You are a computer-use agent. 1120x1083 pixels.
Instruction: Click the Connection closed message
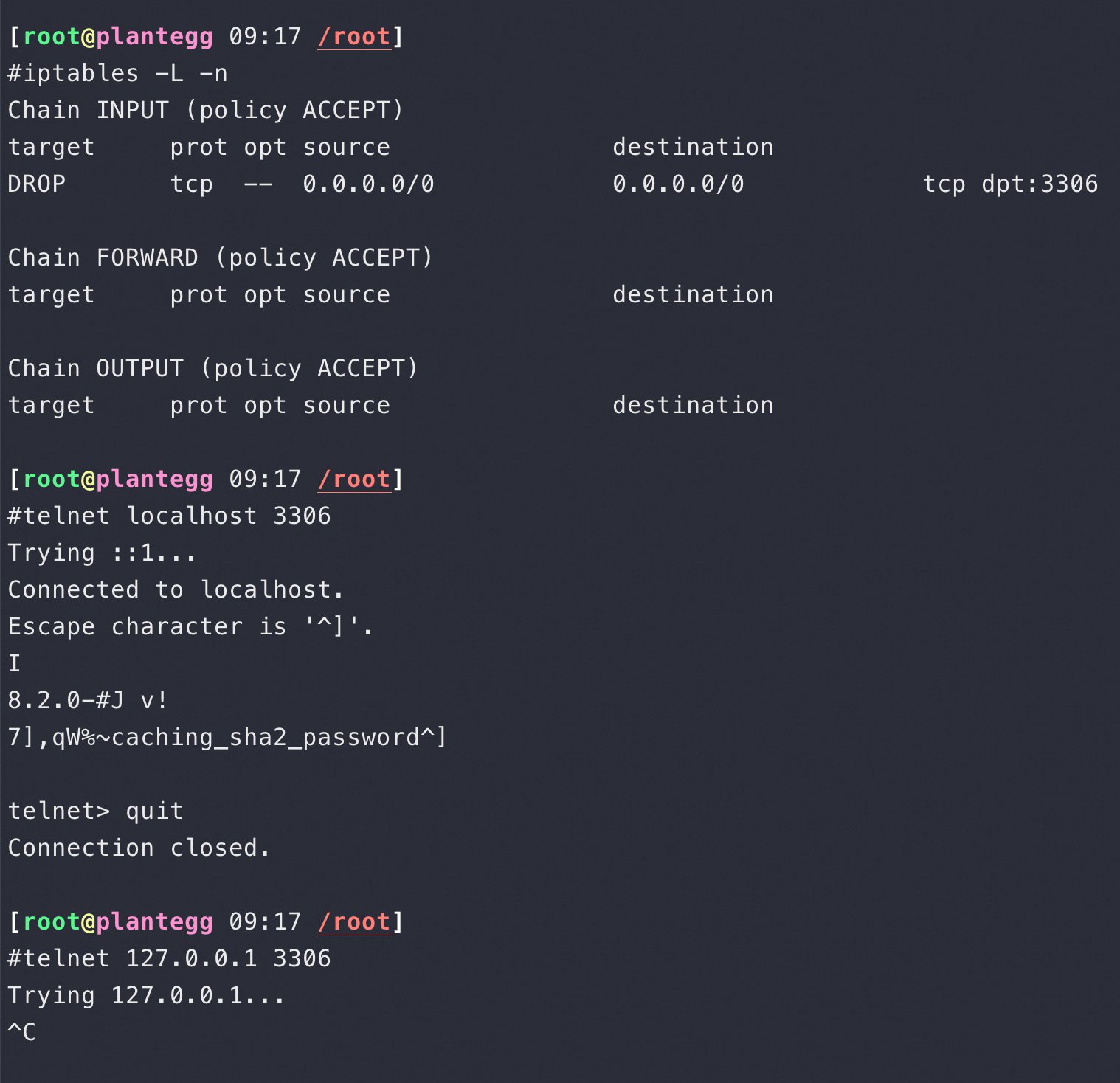click(x=139, y=848)
